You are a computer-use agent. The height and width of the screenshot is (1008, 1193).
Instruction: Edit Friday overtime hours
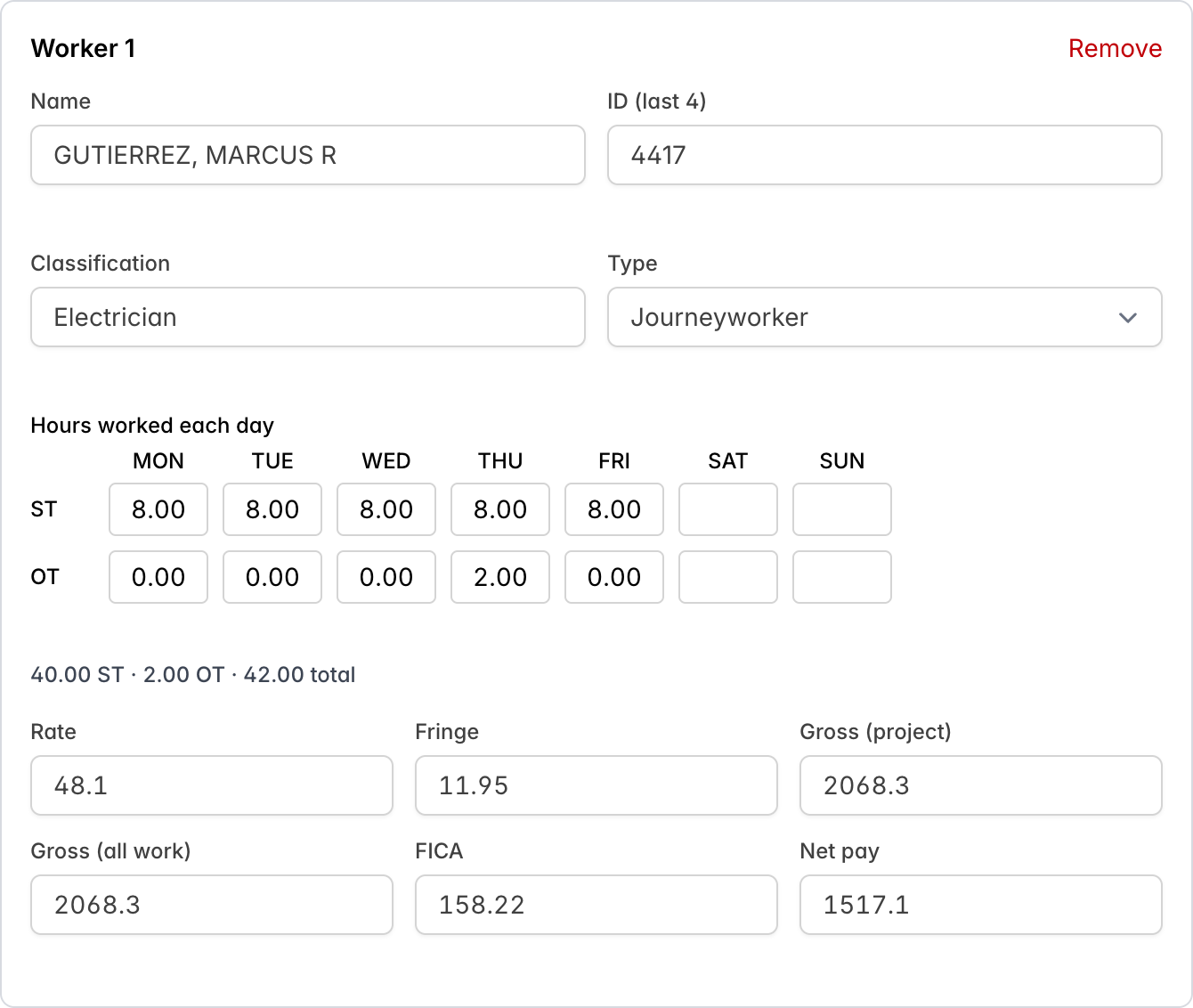614,577
